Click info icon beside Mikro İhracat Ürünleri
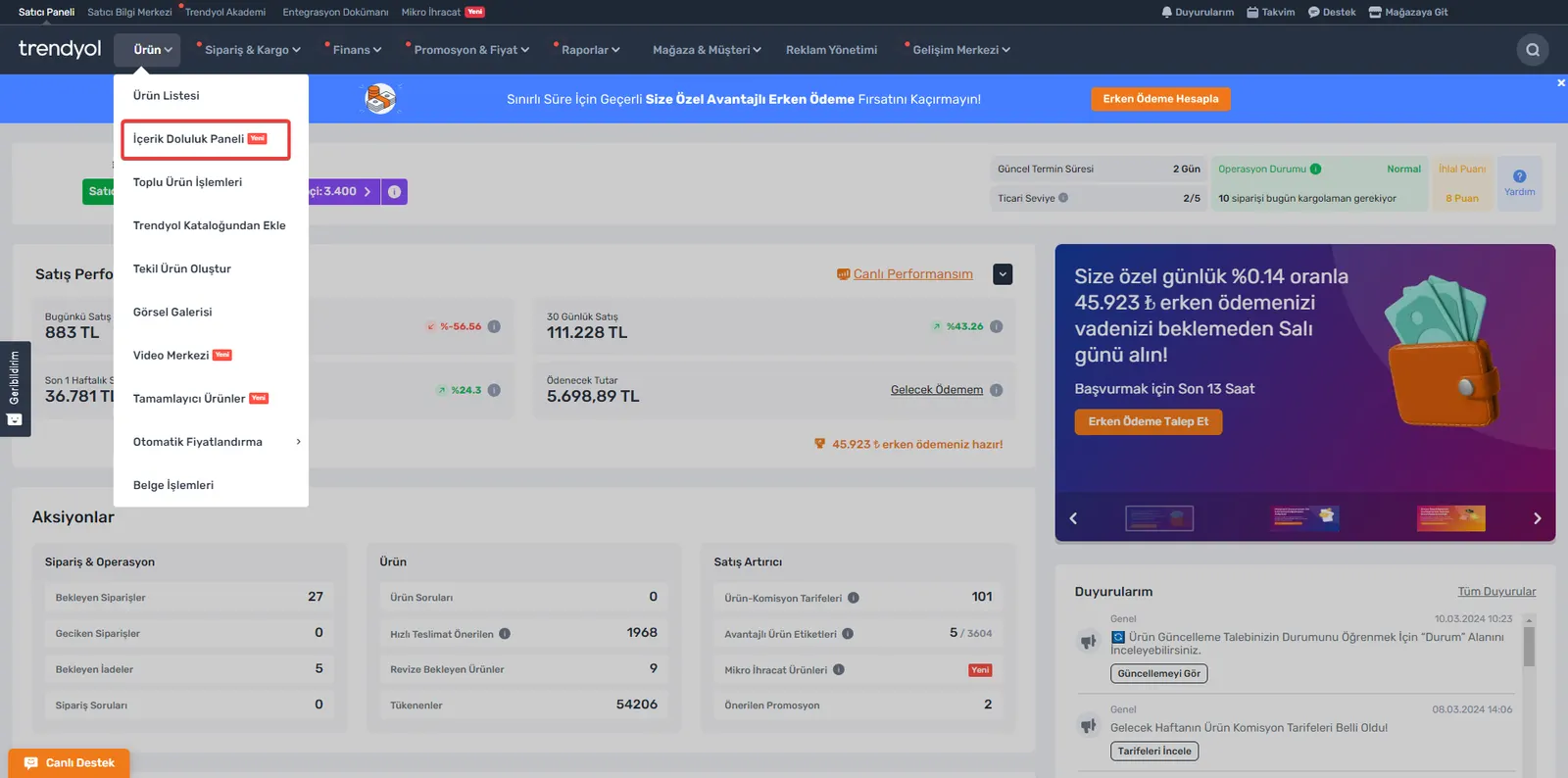 pos(839,670)
